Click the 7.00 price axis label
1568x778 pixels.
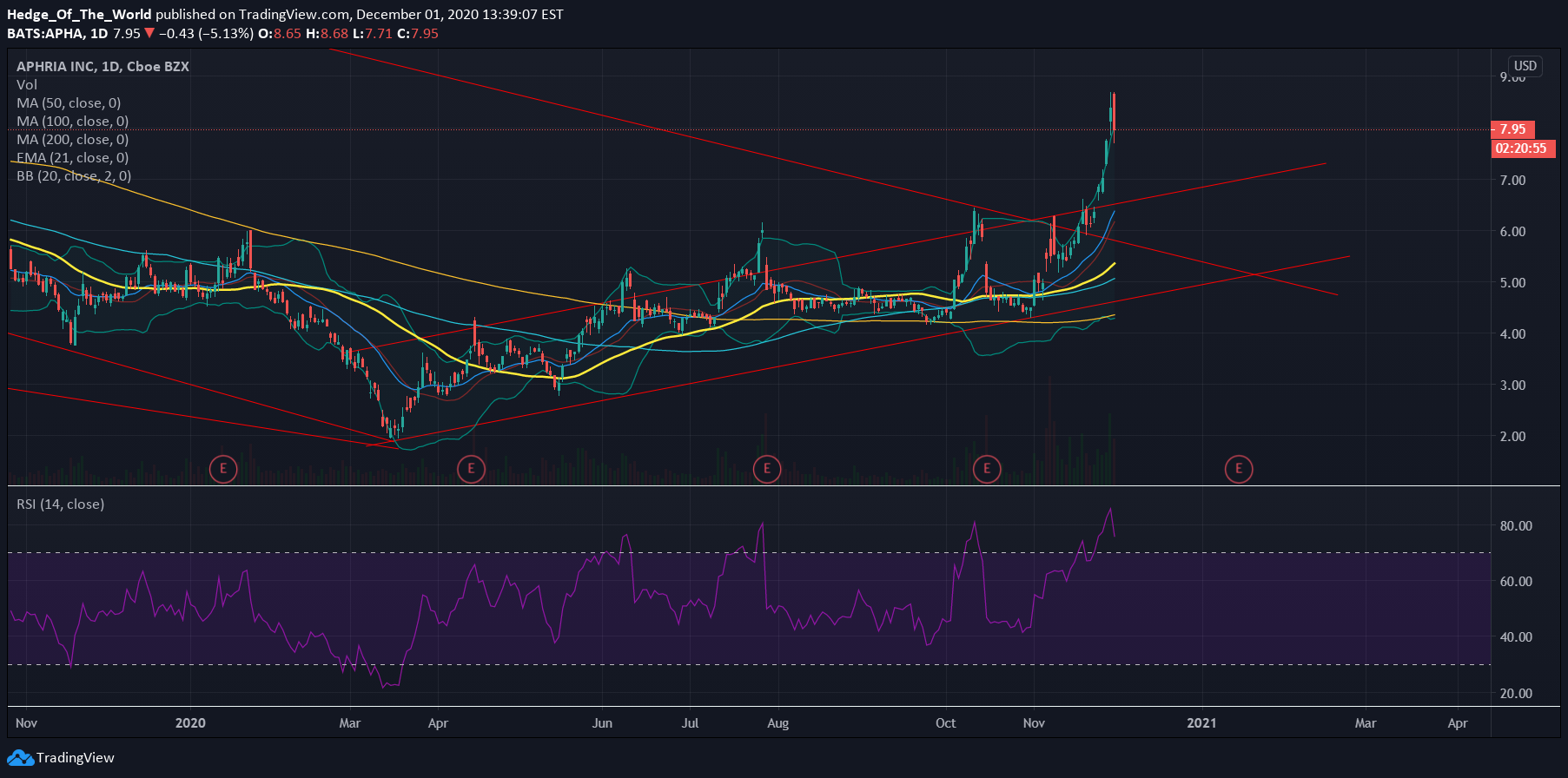[1512, 180]
